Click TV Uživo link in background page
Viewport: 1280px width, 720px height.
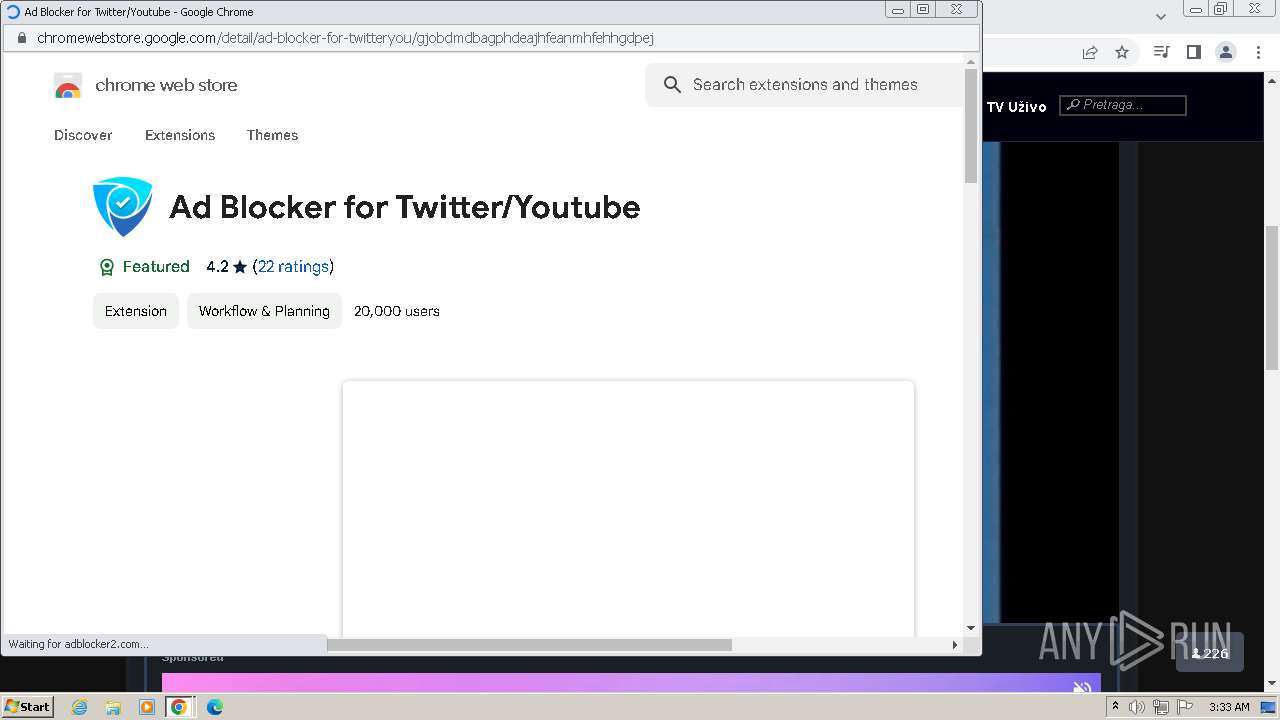1016,107
